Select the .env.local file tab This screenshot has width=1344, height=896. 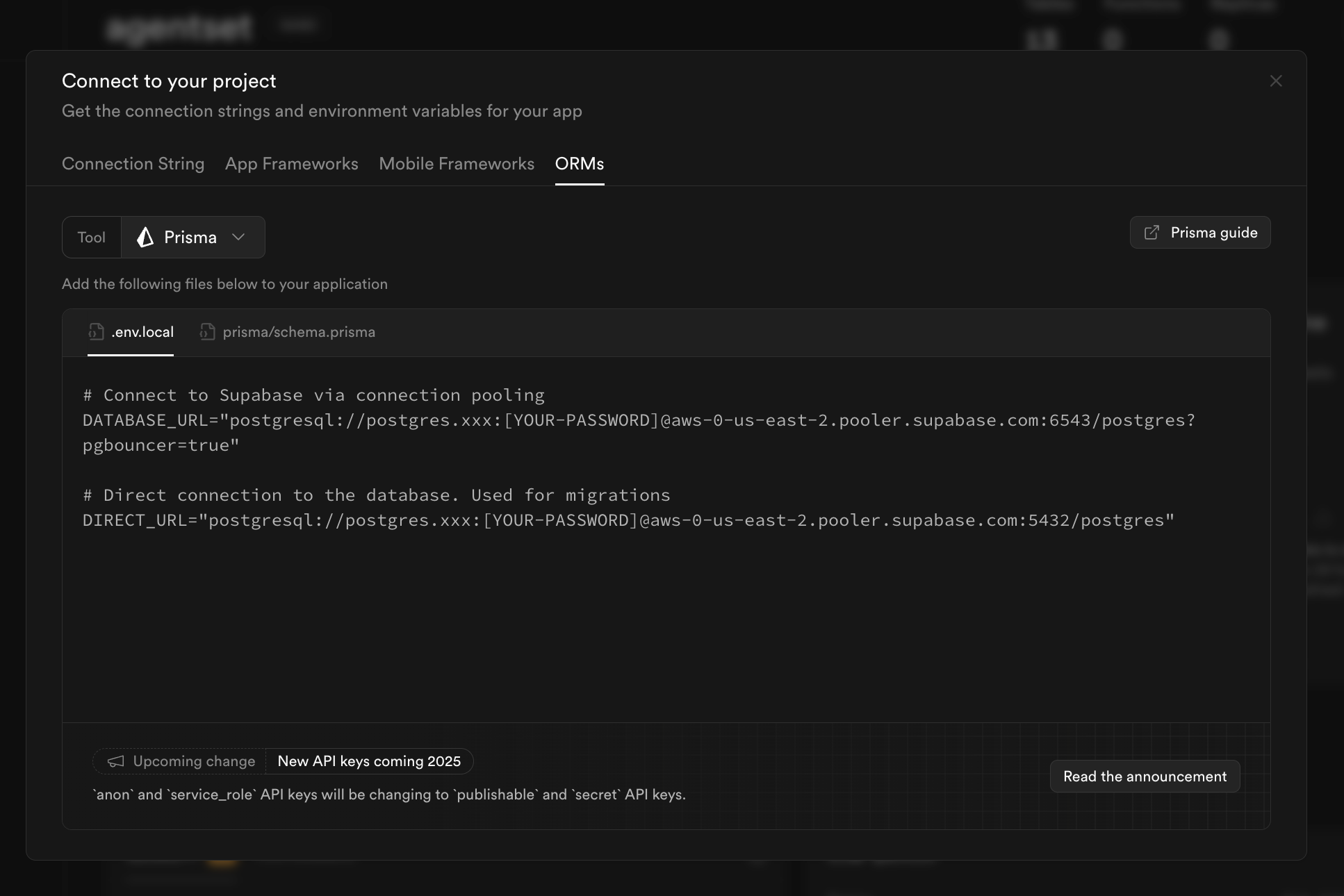(131, 332)
